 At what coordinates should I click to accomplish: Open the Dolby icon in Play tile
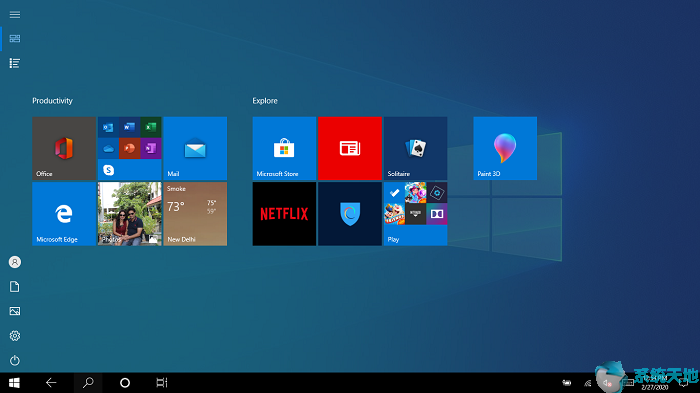pos(437,214)
